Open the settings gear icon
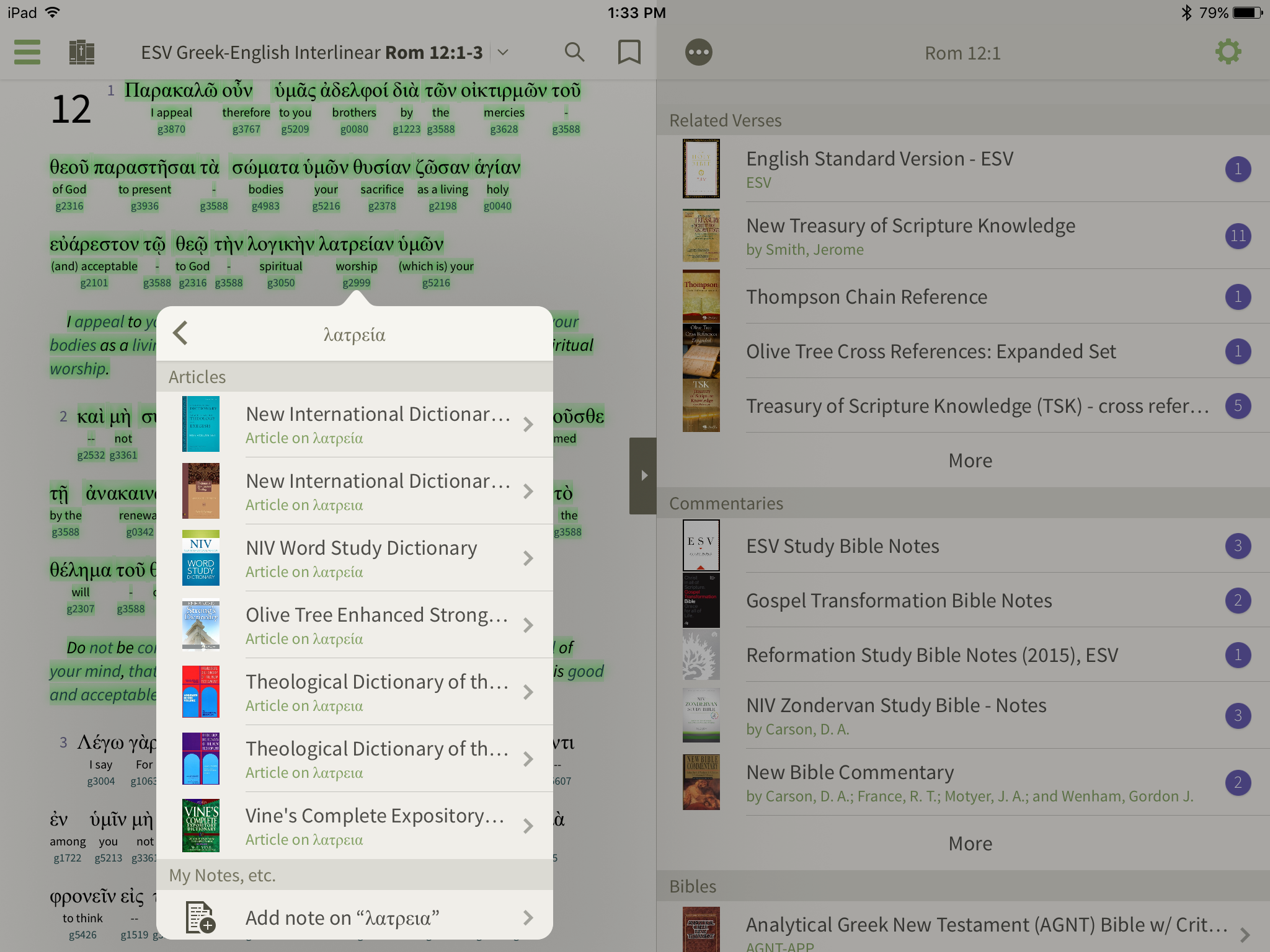 tap(1228, 52)
